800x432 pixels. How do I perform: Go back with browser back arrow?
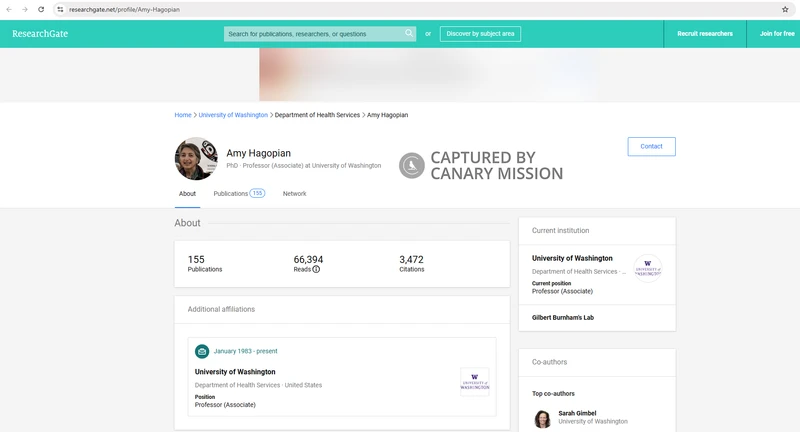9,9
